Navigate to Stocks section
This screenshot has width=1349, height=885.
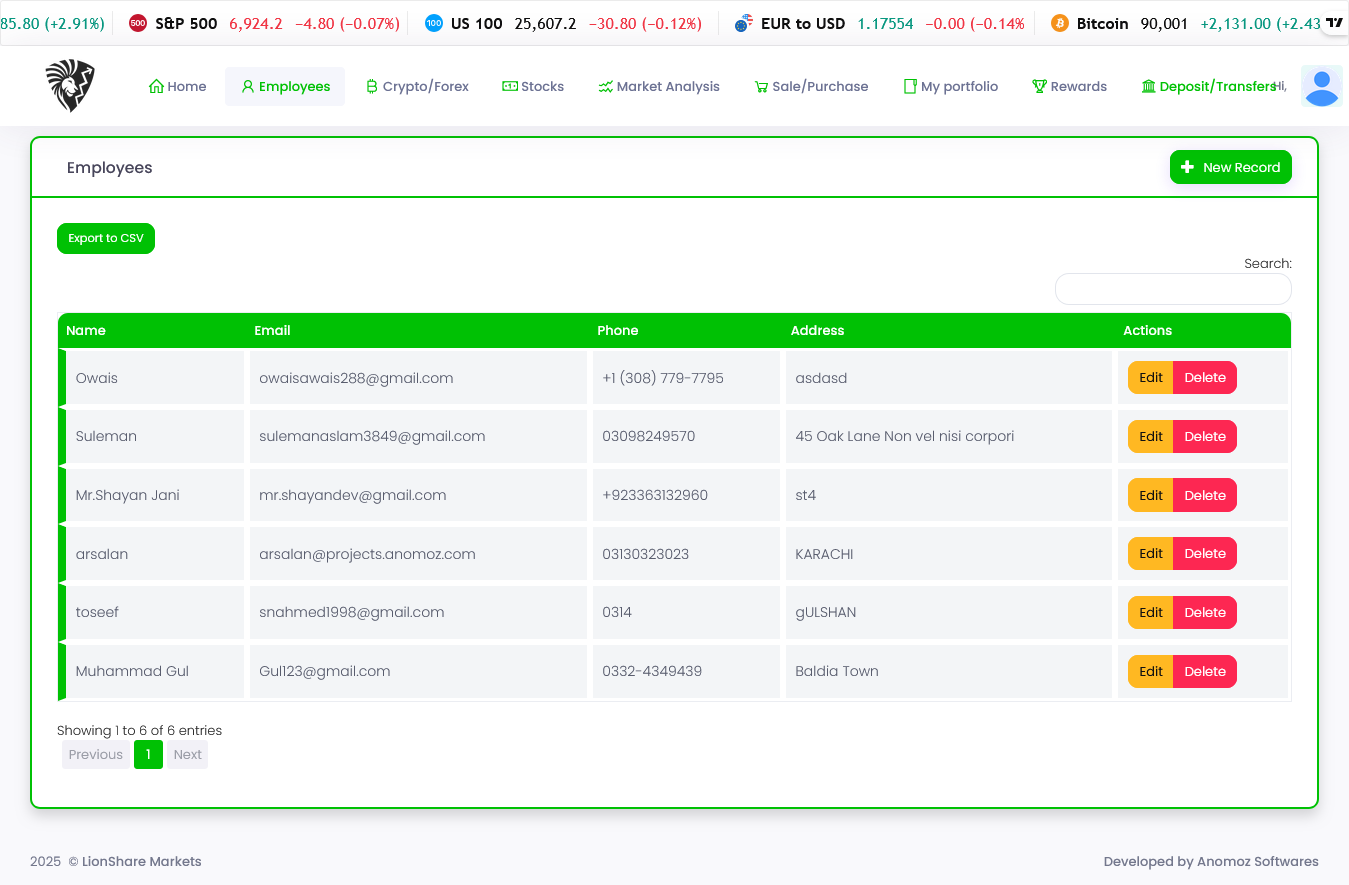(x=533, y=87)
